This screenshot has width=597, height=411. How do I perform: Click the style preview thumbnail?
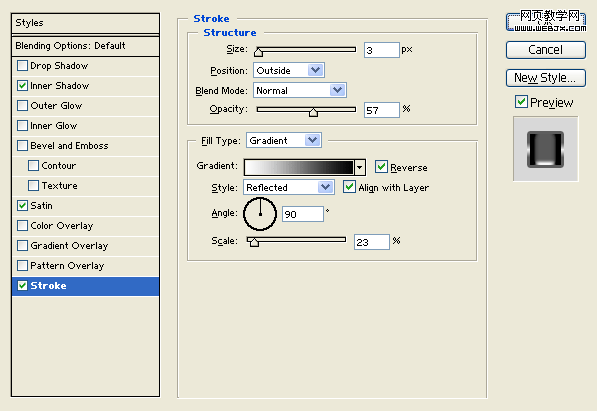click(x=545, y=149)
